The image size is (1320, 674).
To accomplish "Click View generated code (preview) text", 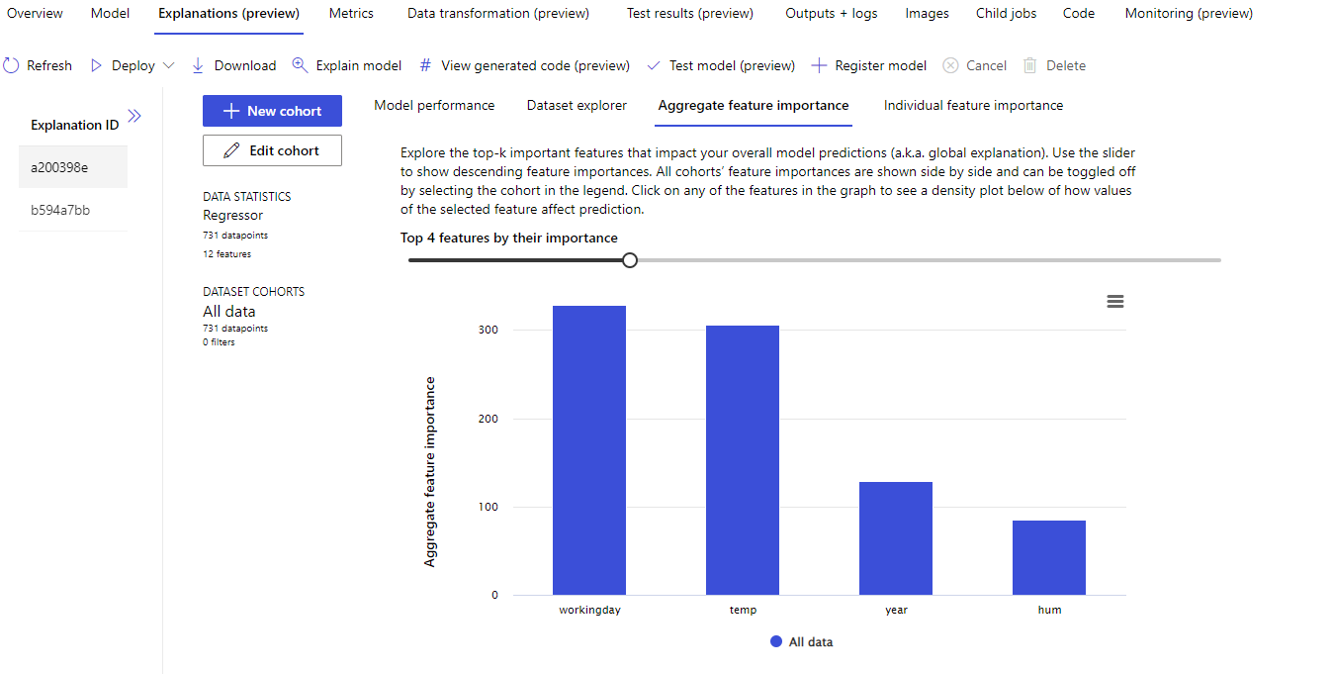I will click(535, 65).
